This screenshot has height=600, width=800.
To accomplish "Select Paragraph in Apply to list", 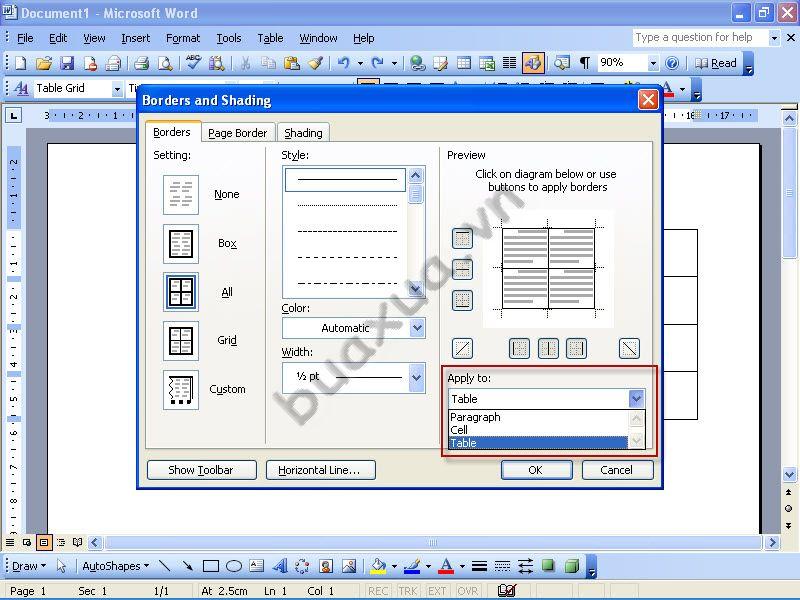I will [539, 417].
